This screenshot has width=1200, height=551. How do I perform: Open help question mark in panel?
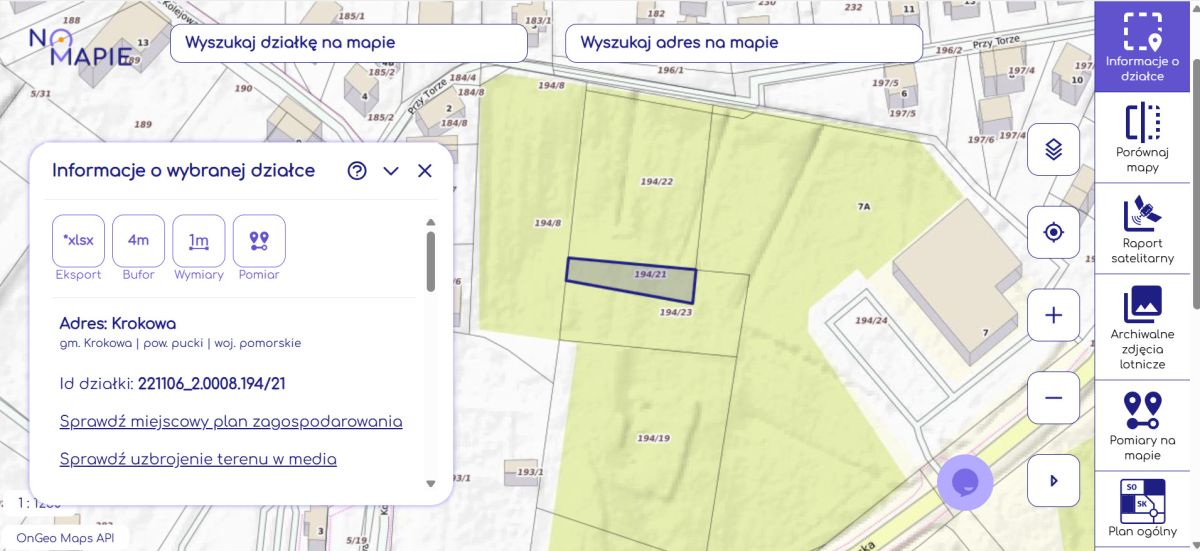click(x=357, y=171)
